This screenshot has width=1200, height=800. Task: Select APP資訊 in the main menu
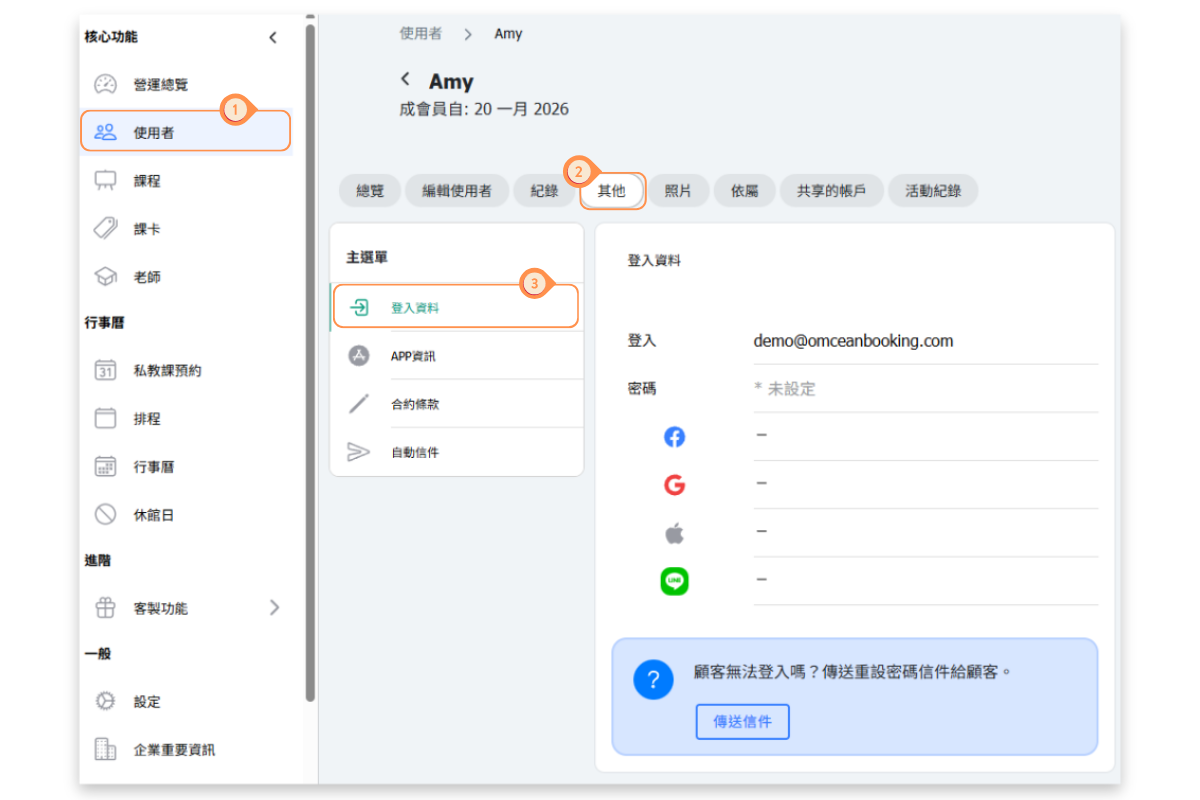point(414,356)
